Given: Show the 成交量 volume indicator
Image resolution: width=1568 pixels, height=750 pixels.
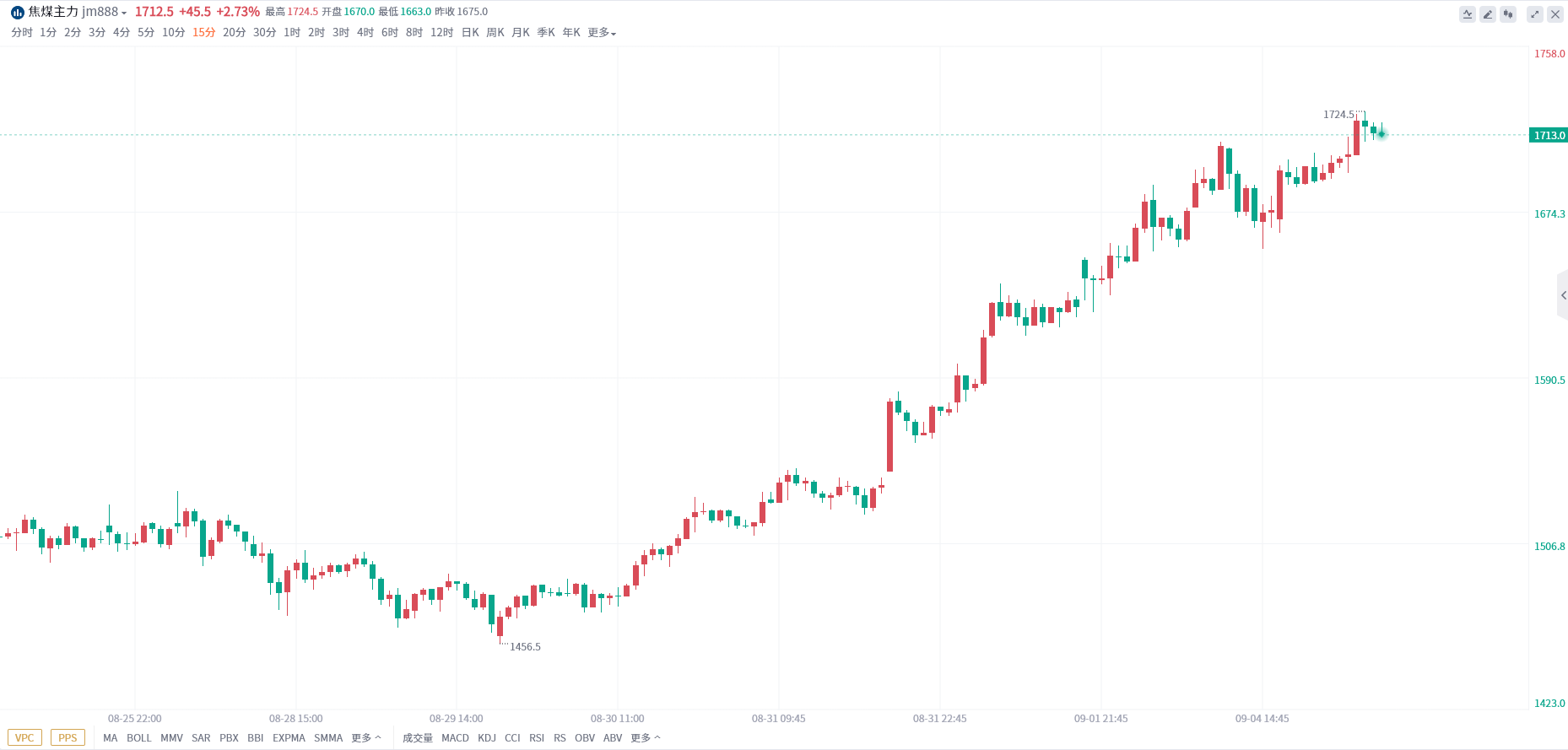Looking at the screenshot, I should click(x=417, y=738).
